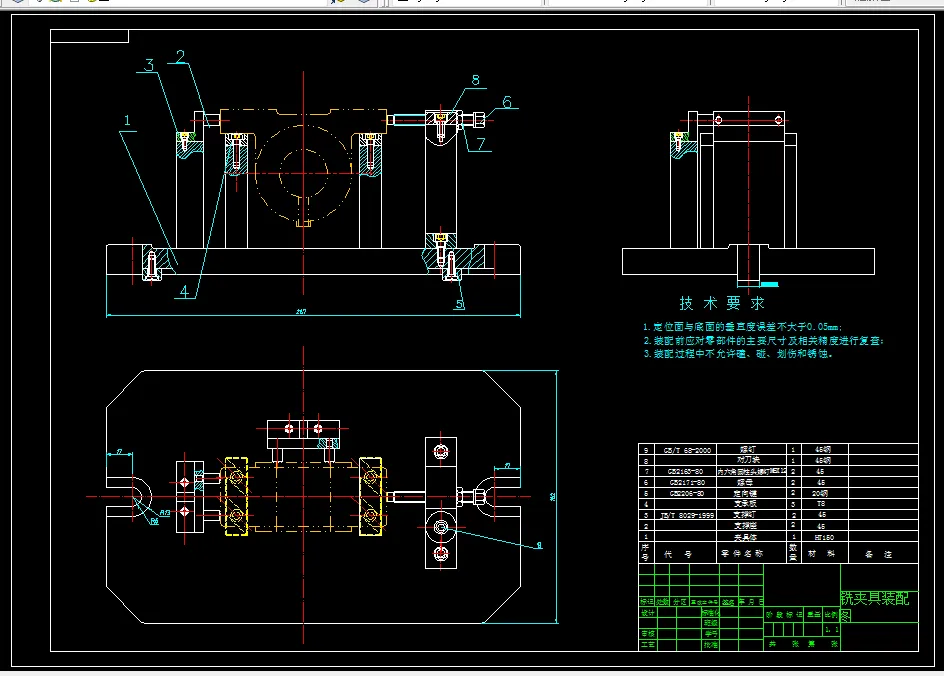Select the 代号 column header

pyautogui.click(x=678, y=554)
